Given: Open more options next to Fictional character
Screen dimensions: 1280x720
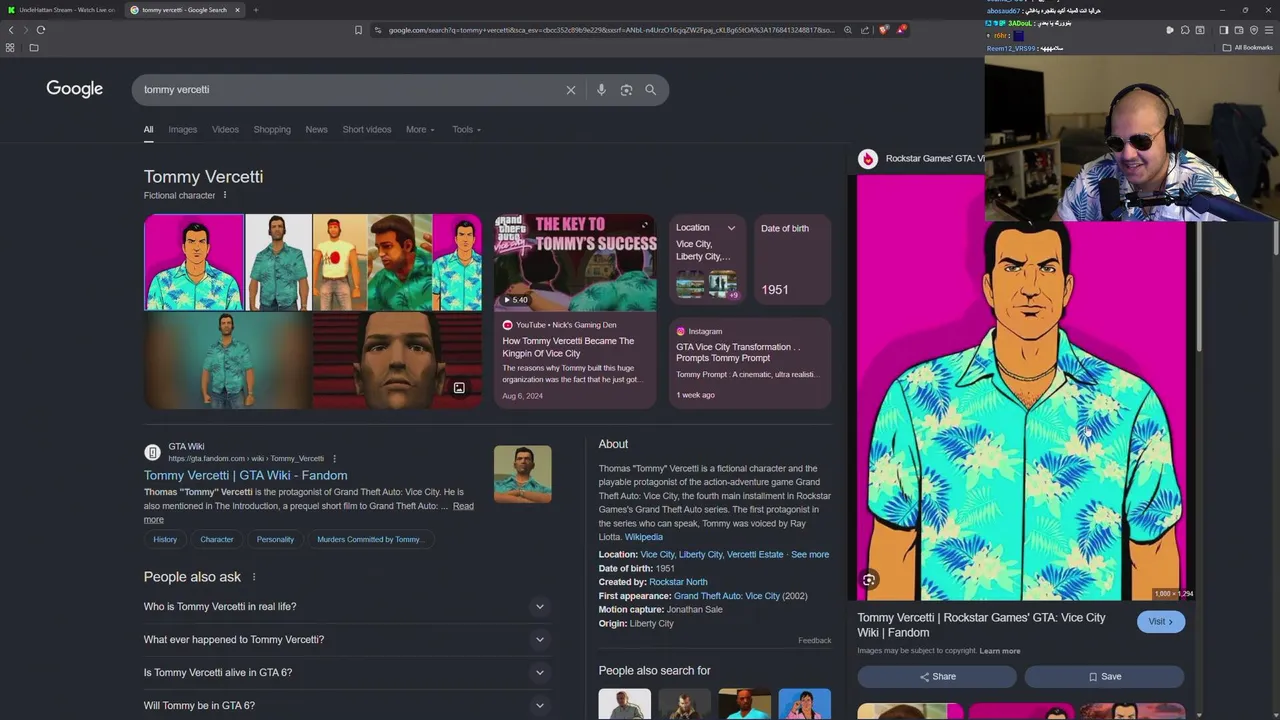Looking at the screenshot, I should 224,195.
